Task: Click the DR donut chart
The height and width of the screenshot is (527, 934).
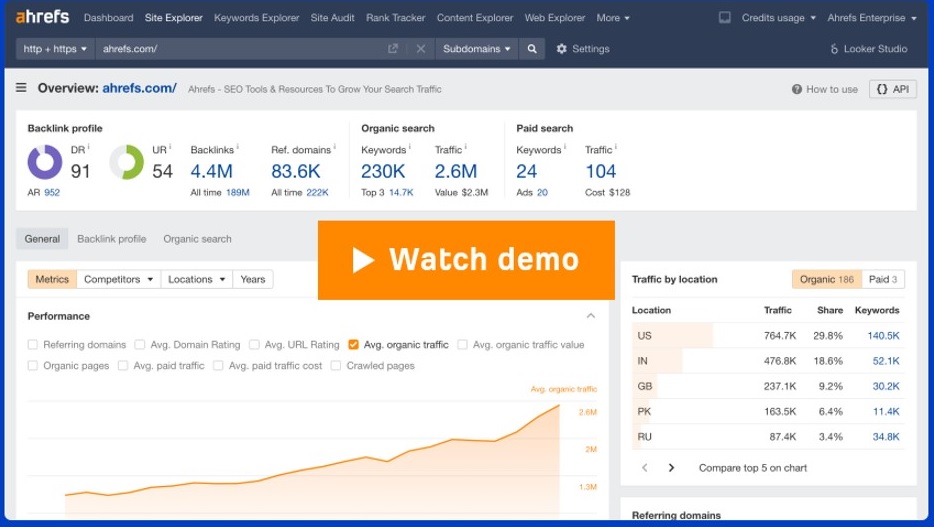Action: tap(45, 162)
